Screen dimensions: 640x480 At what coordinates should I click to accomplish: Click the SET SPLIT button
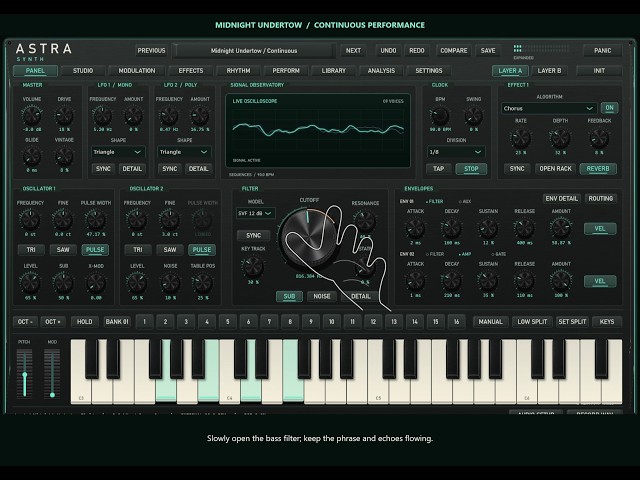572,322
